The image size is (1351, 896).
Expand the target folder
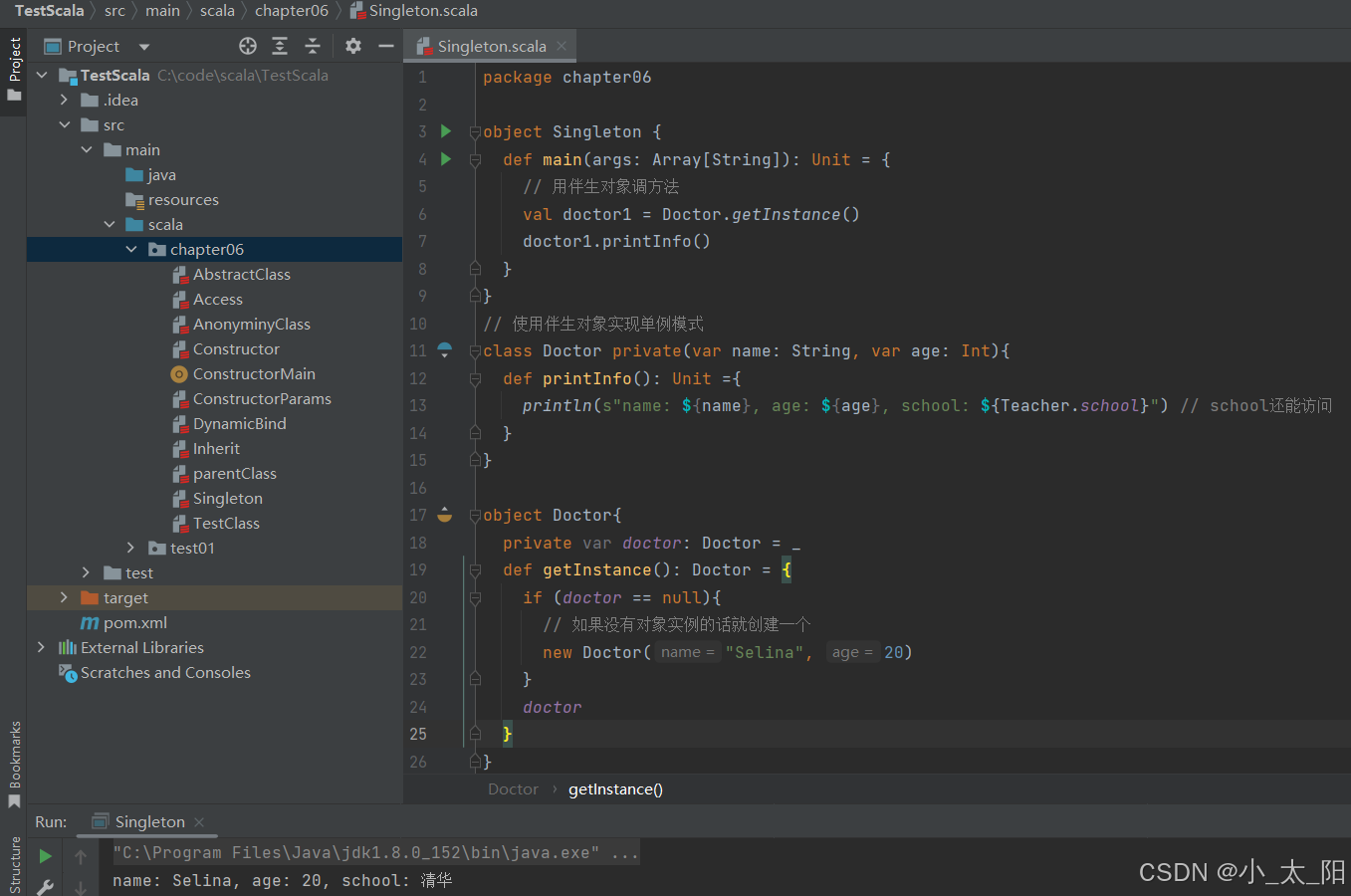pyautogui.click(x=65, y=598)
